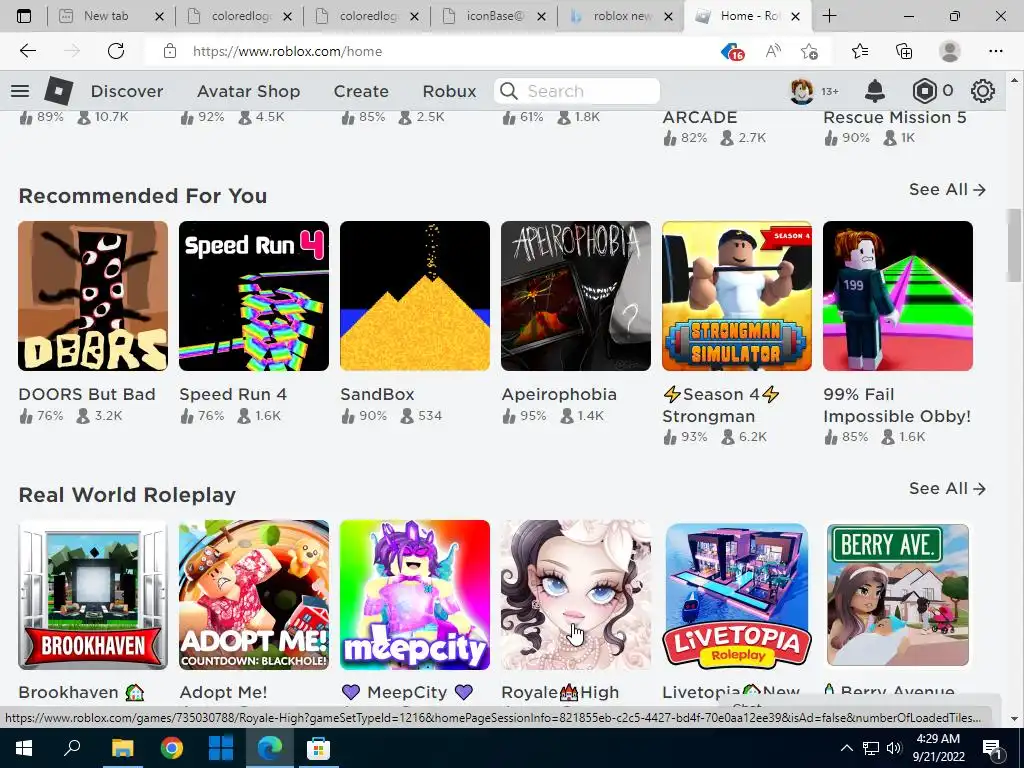Click the SandBox game title

point(377,394)
